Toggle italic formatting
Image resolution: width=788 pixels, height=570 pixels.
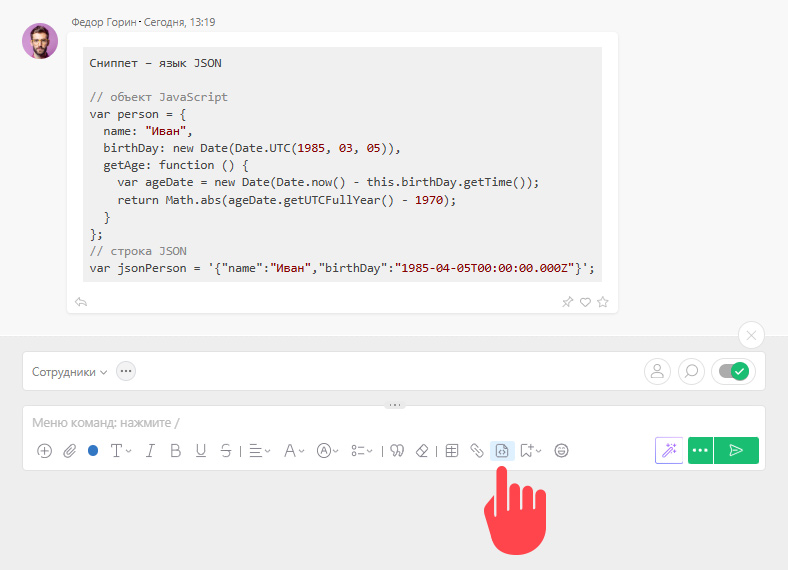(x=150, y=451)
